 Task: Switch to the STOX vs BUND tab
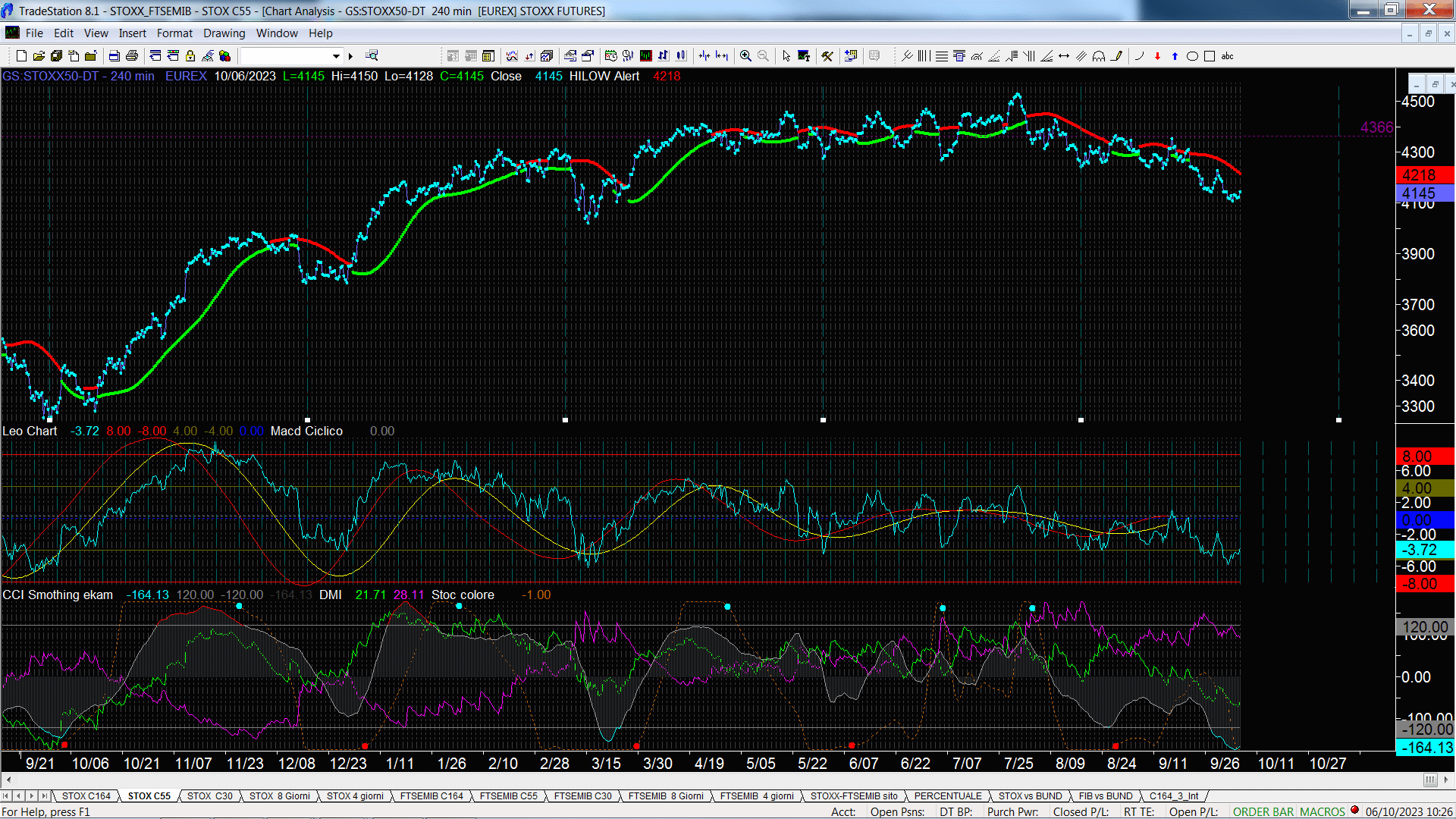pyautogui.click(x=1031, y=796)
